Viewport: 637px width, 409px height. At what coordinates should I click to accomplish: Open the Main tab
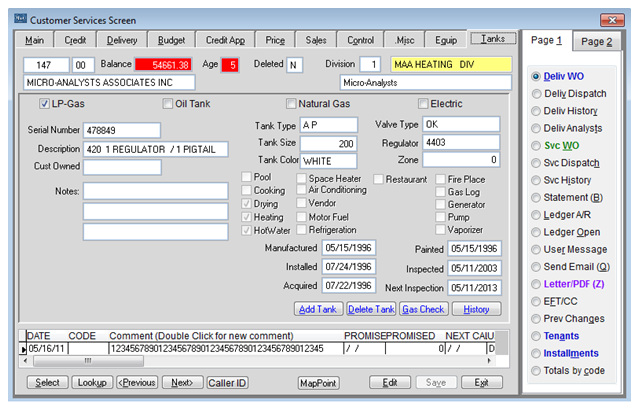tap(35, 40)
